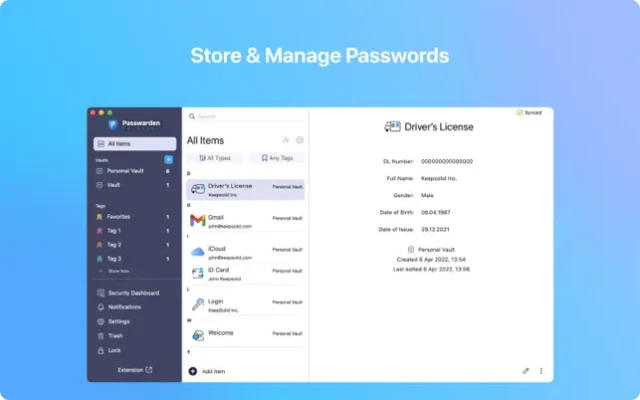The height and width of the screenshot is (400, 640).
Task: Open the Any Tags filter dropdown
Action: [x=276, y=158]
